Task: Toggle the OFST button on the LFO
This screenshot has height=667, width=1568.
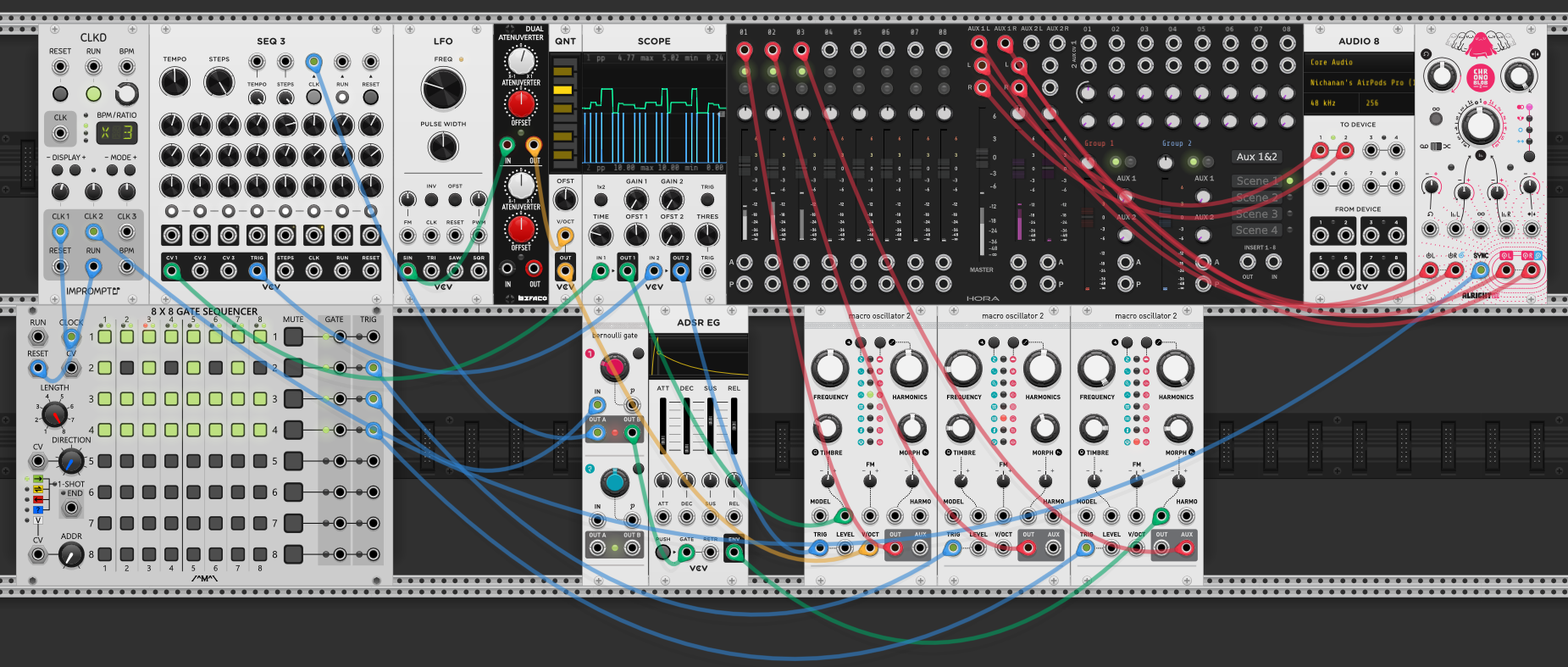Action: point(455,200)
